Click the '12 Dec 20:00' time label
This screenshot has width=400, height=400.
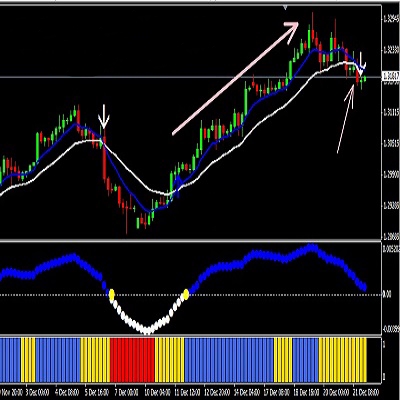(217, 391)
